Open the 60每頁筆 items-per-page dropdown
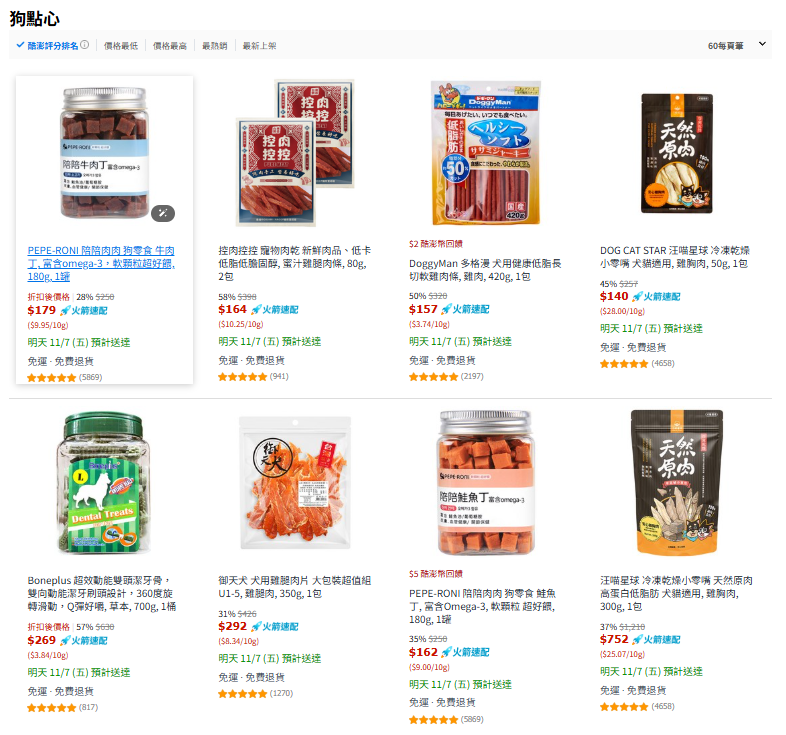786x735 pixels. 725,46
